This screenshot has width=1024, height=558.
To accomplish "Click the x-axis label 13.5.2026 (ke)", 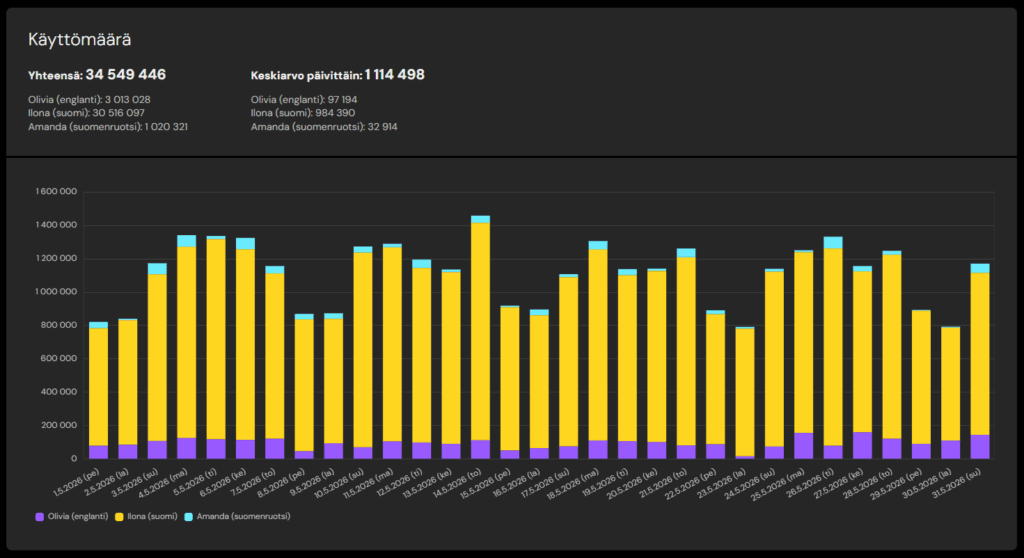I will (428, 484).
